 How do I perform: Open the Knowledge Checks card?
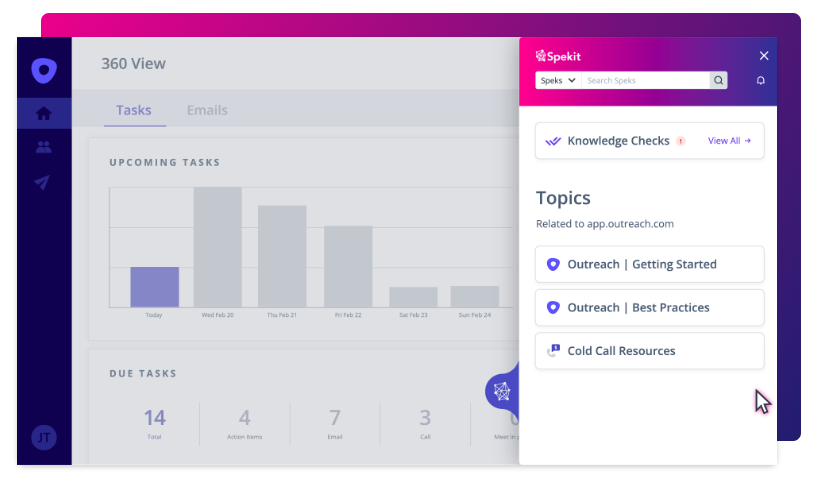coord(650,141)
